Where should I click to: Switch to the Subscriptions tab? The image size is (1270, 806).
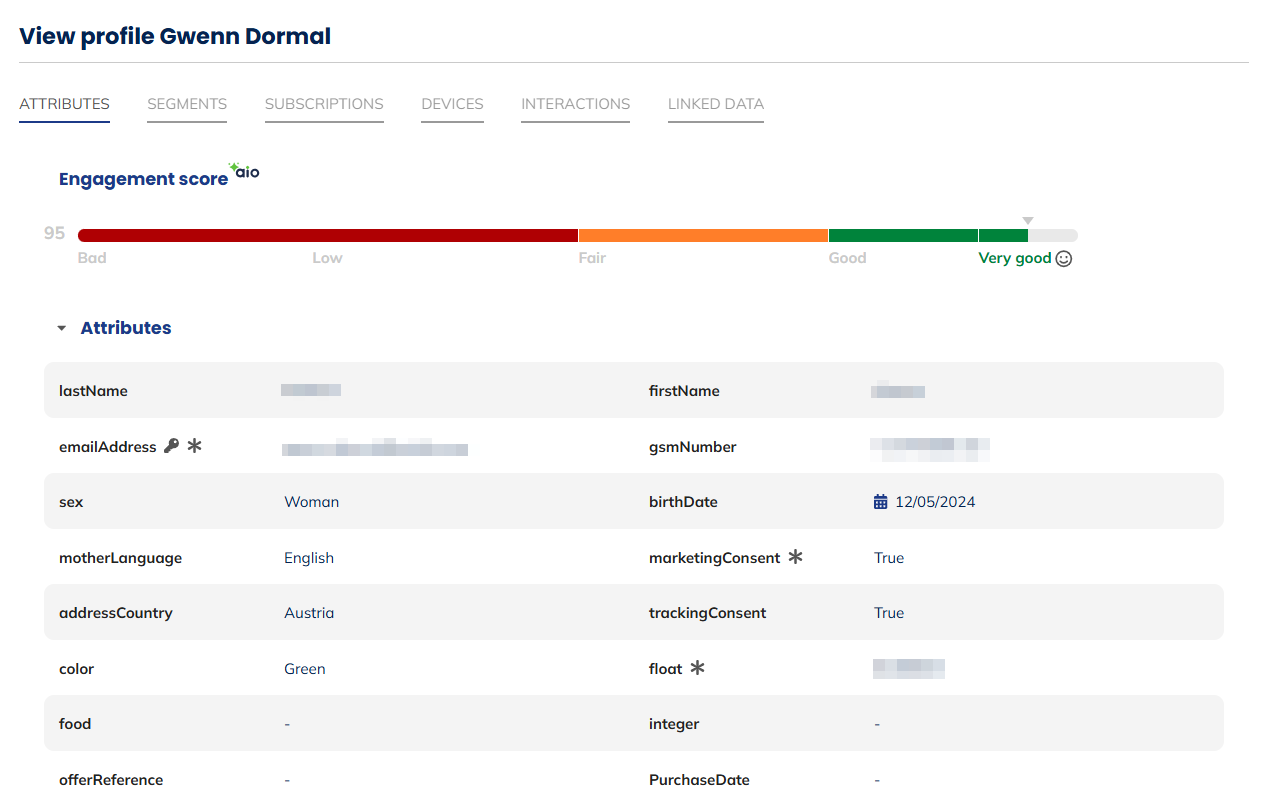point(324,104)
